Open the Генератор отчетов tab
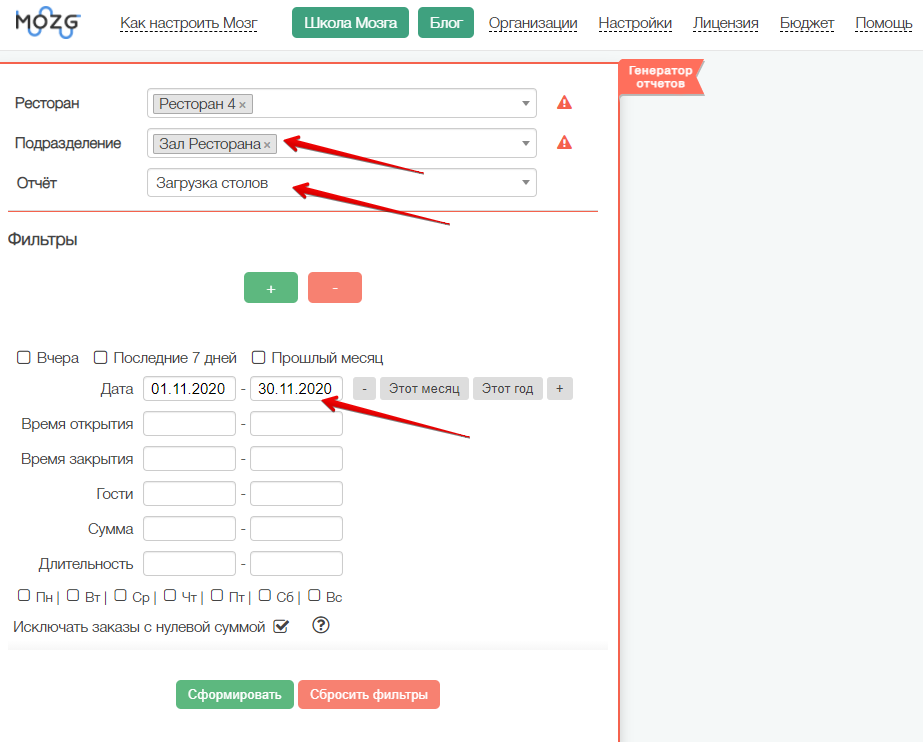Screen dimensions: 923x742 [660, 77]
